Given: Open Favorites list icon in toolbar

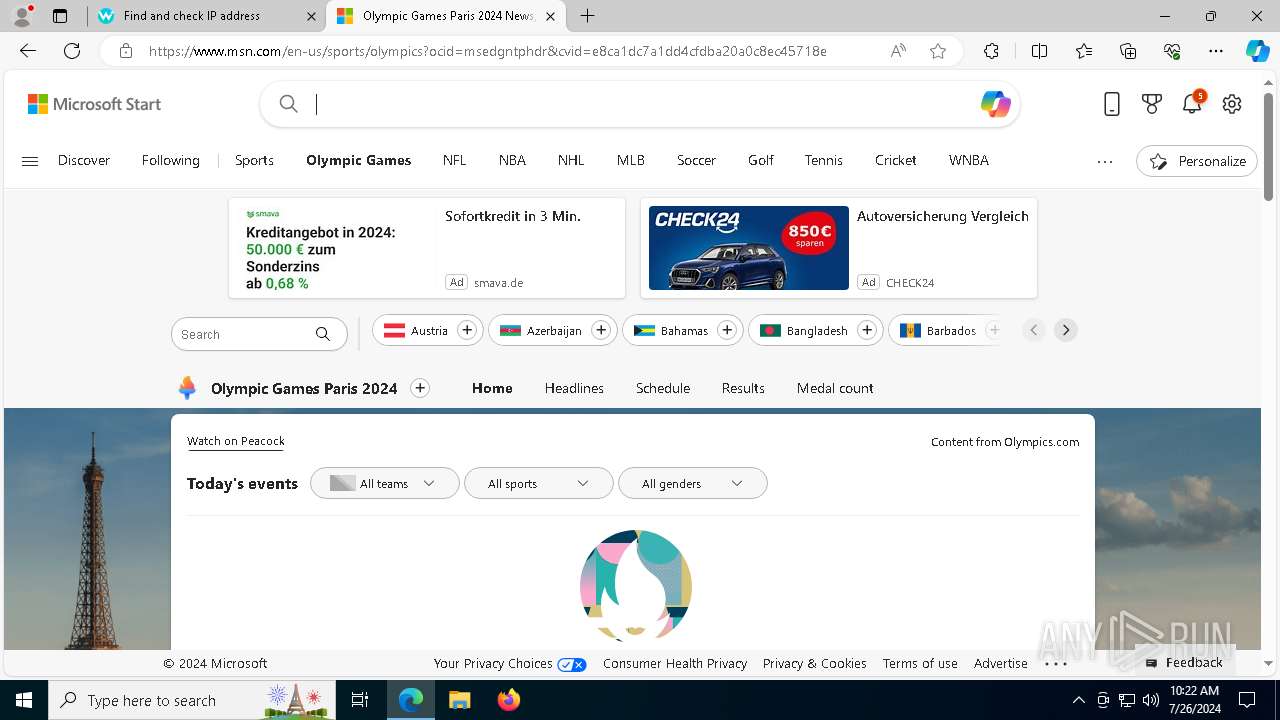Looking at the screenshot, I should tap(1084, 51).
